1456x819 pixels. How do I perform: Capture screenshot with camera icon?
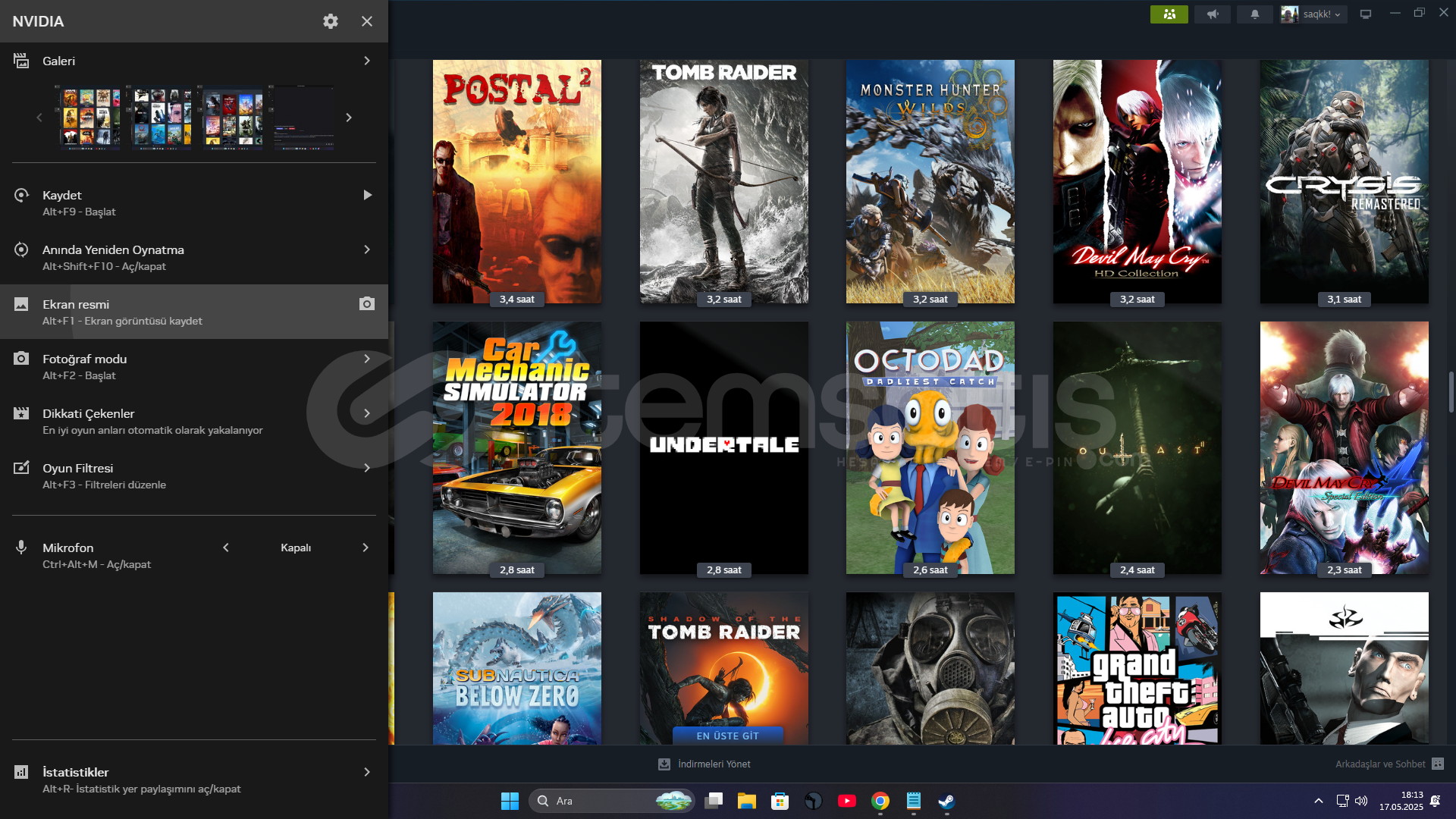coord(367,303)
